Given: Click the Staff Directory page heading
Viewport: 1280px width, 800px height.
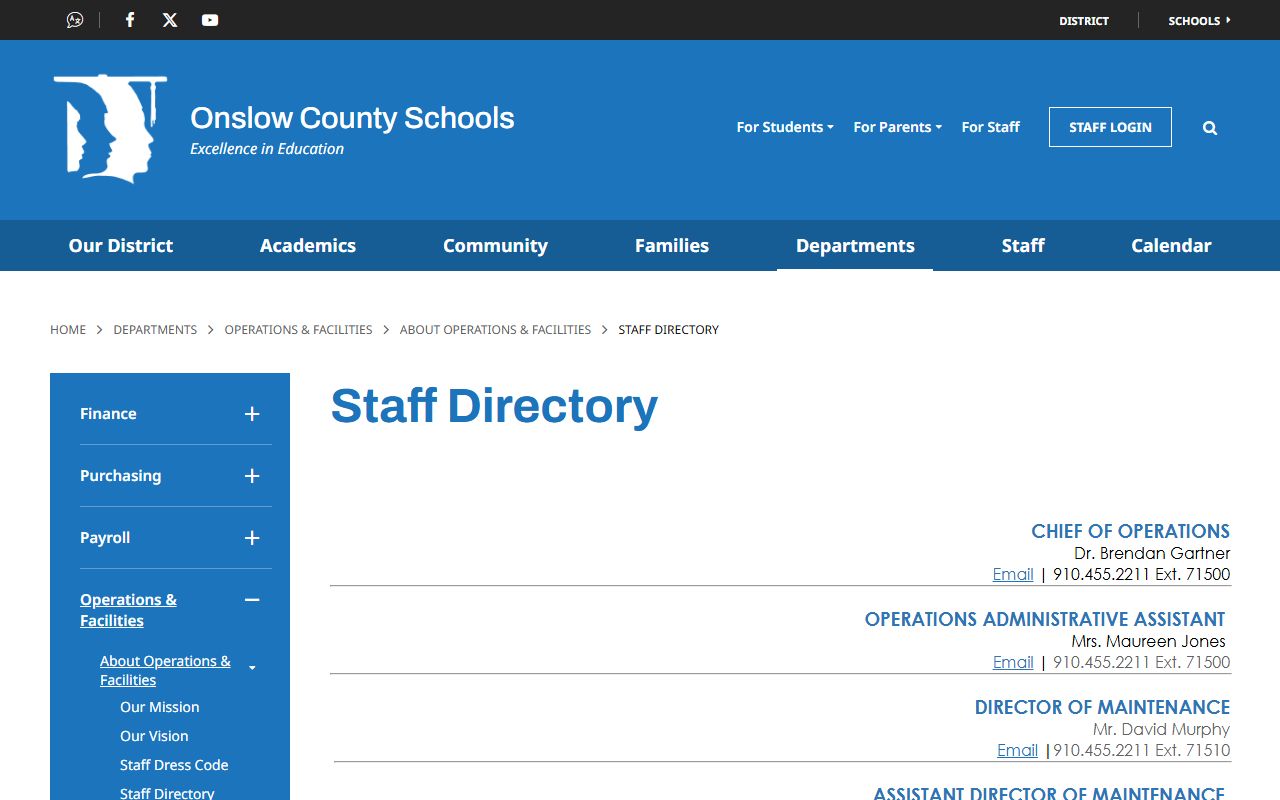Looking at the screenshot, I should tap(494, 406).
